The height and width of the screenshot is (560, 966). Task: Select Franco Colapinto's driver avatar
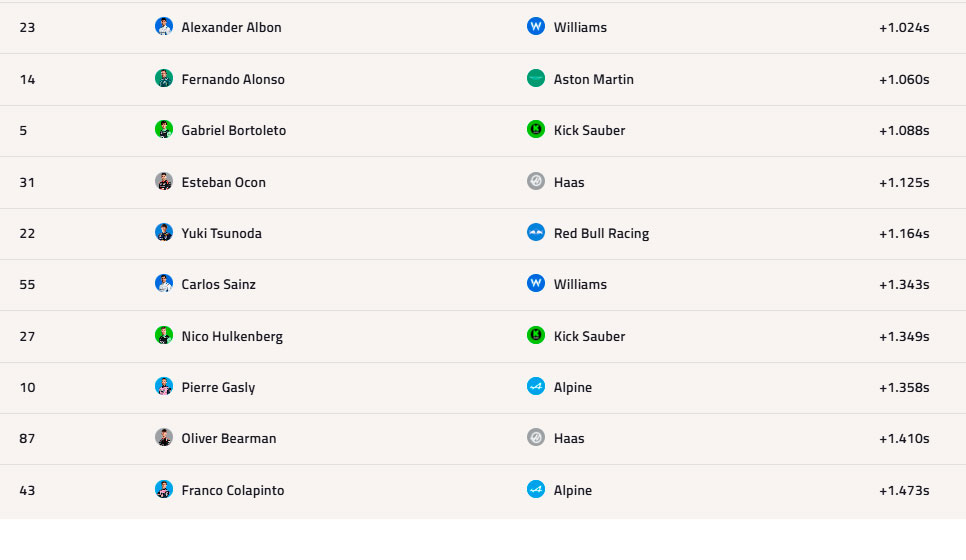164,490
